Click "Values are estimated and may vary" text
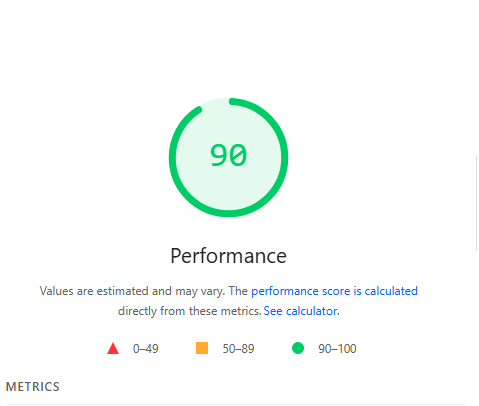 132,291
